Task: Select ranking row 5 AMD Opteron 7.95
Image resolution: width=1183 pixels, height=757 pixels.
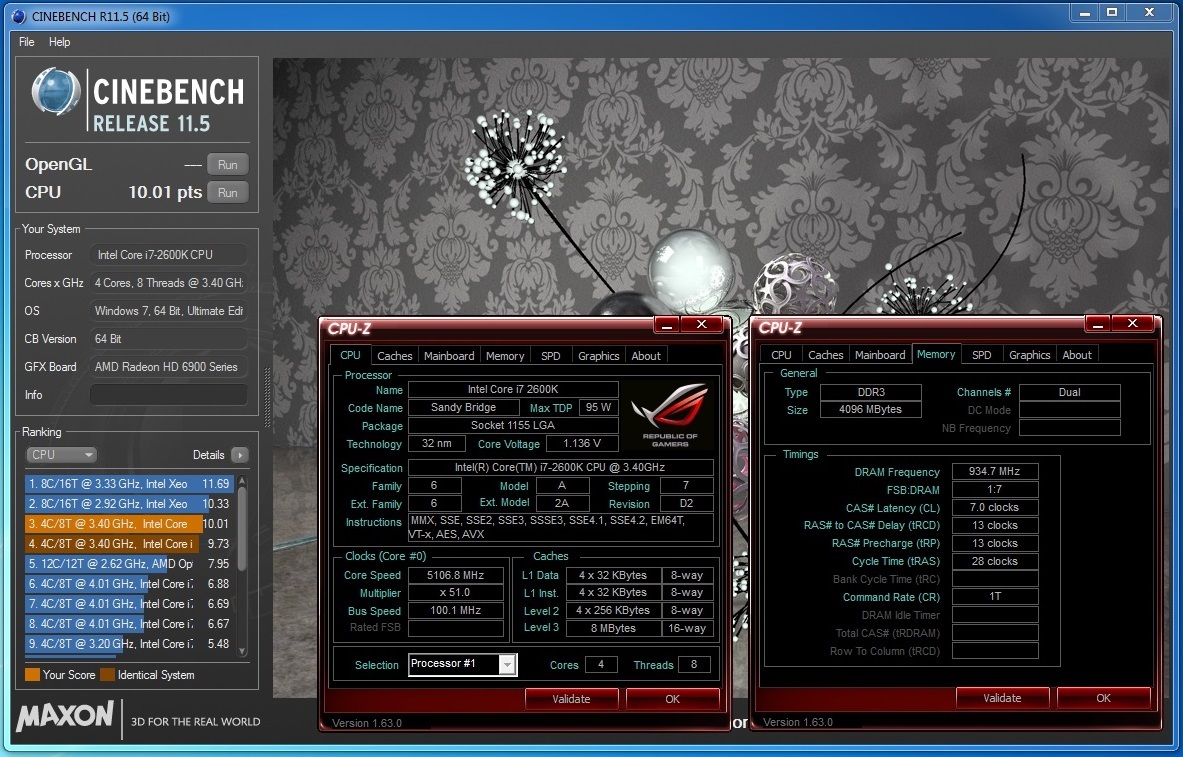Action: click(129, 564)
